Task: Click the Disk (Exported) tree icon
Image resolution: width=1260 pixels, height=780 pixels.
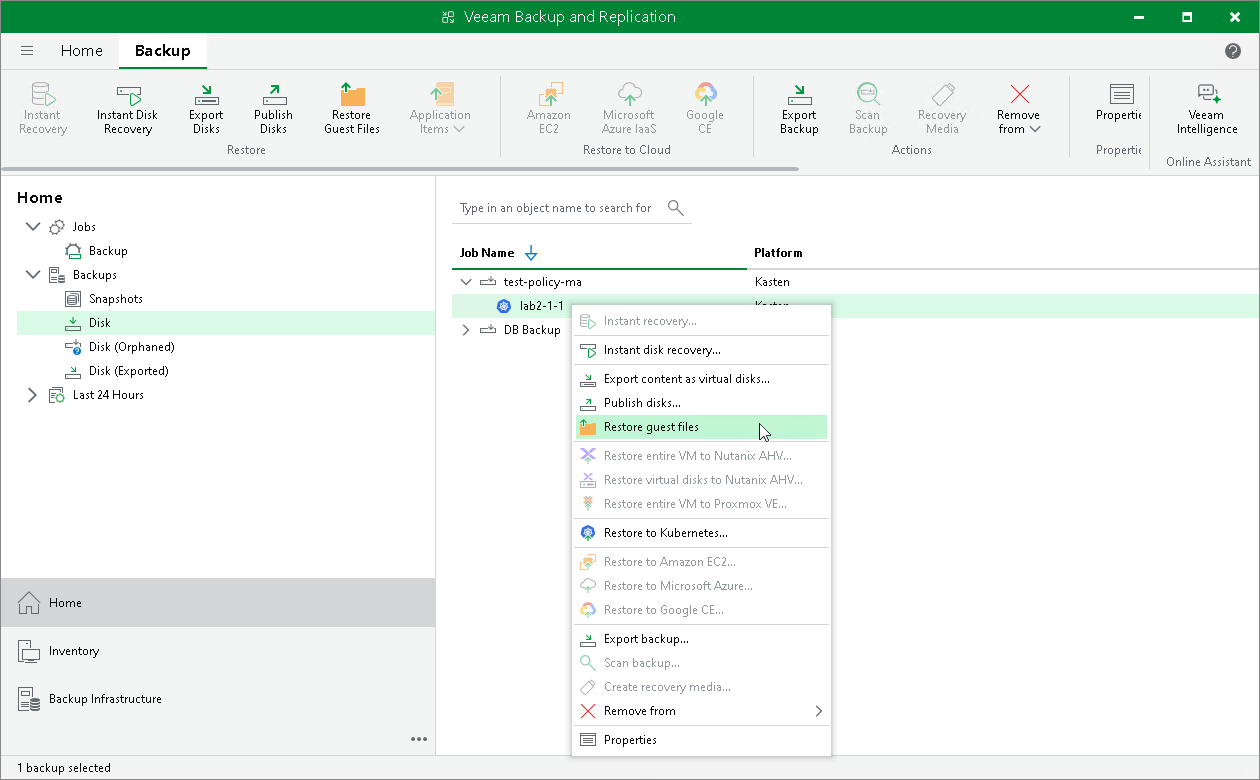Action: tap(72, 371)
